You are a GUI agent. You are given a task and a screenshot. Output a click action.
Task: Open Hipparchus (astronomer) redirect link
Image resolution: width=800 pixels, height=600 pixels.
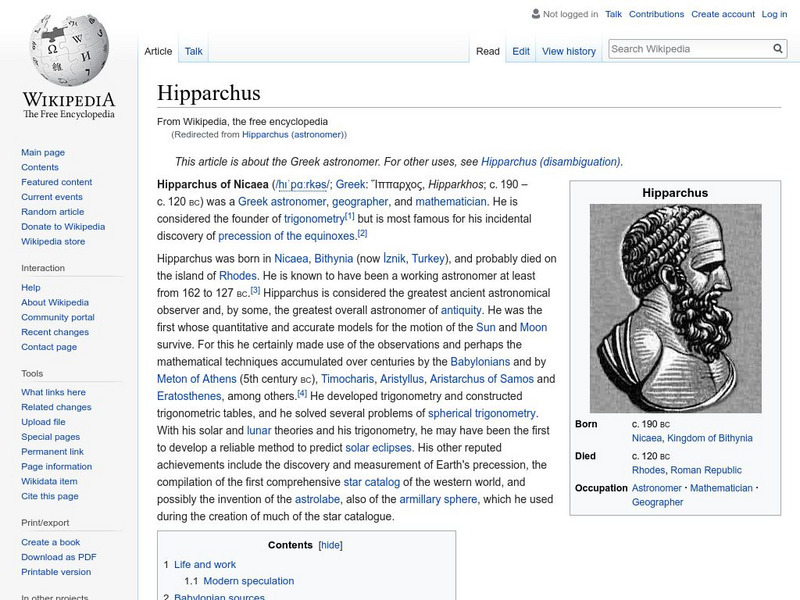click(x=293, y=134)
